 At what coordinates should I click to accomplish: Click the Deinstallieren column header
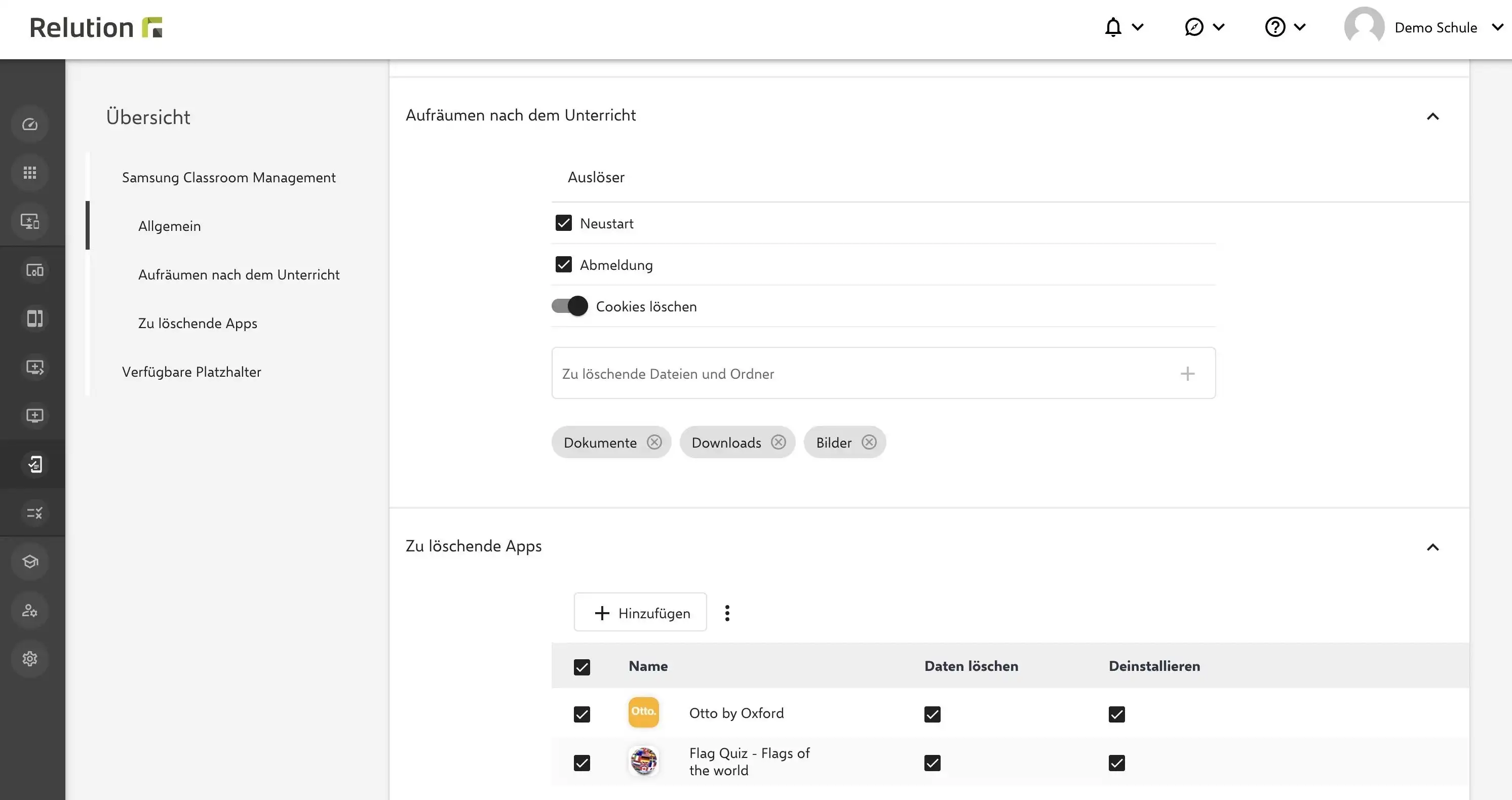(1154, 666)
